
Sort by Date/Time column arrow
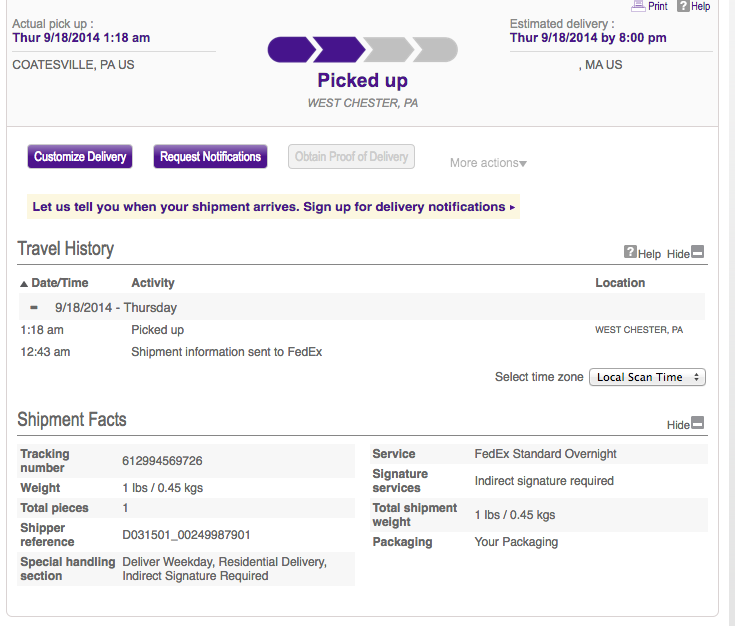pos(24,284)
